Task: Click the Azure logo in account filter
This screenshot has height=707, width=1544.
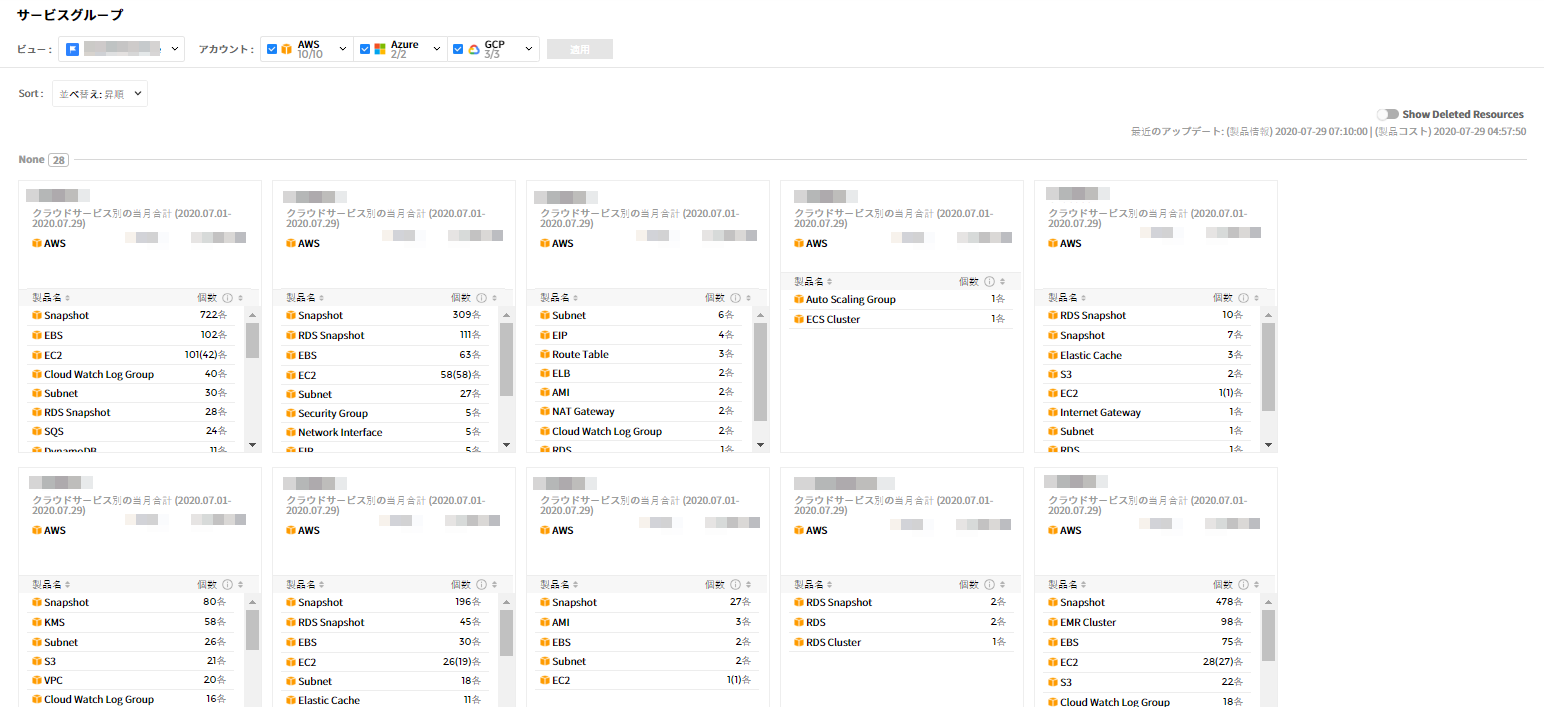Action: (380, 50)
